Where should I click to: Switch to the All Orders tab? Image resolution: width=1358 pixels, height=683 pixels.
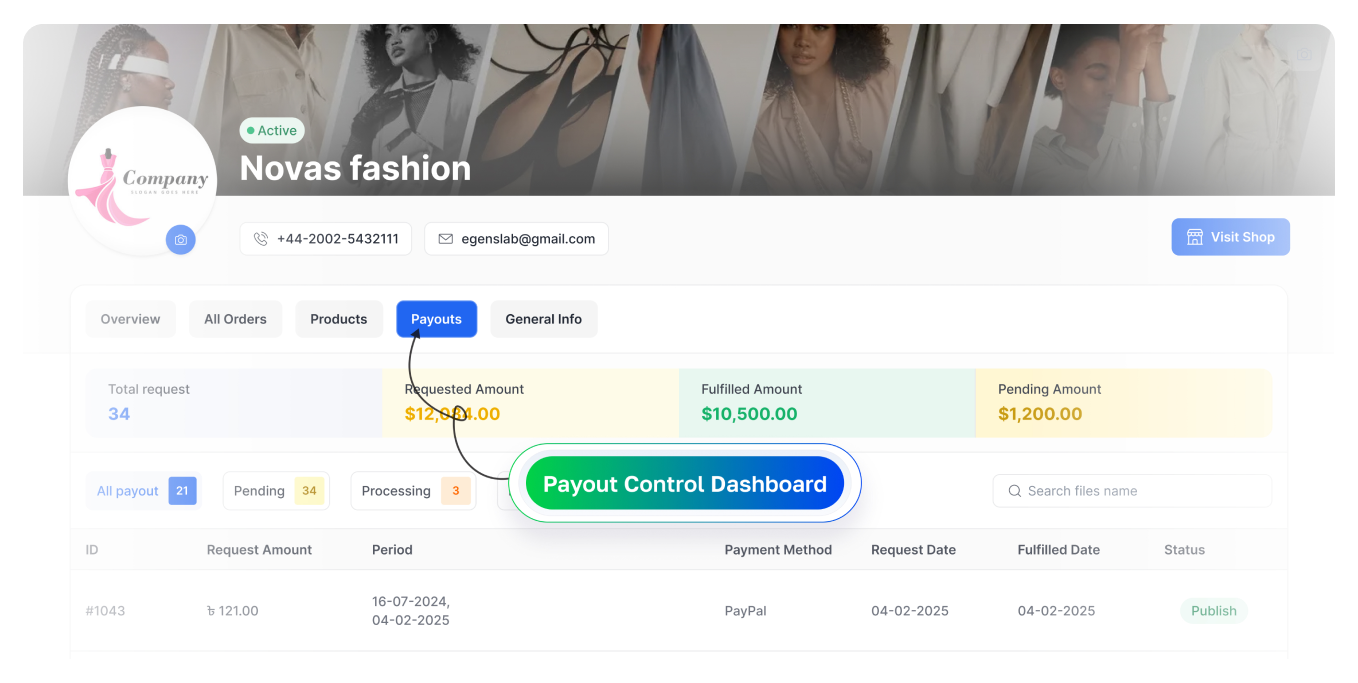pyautogui.click(x=235, y=319)
